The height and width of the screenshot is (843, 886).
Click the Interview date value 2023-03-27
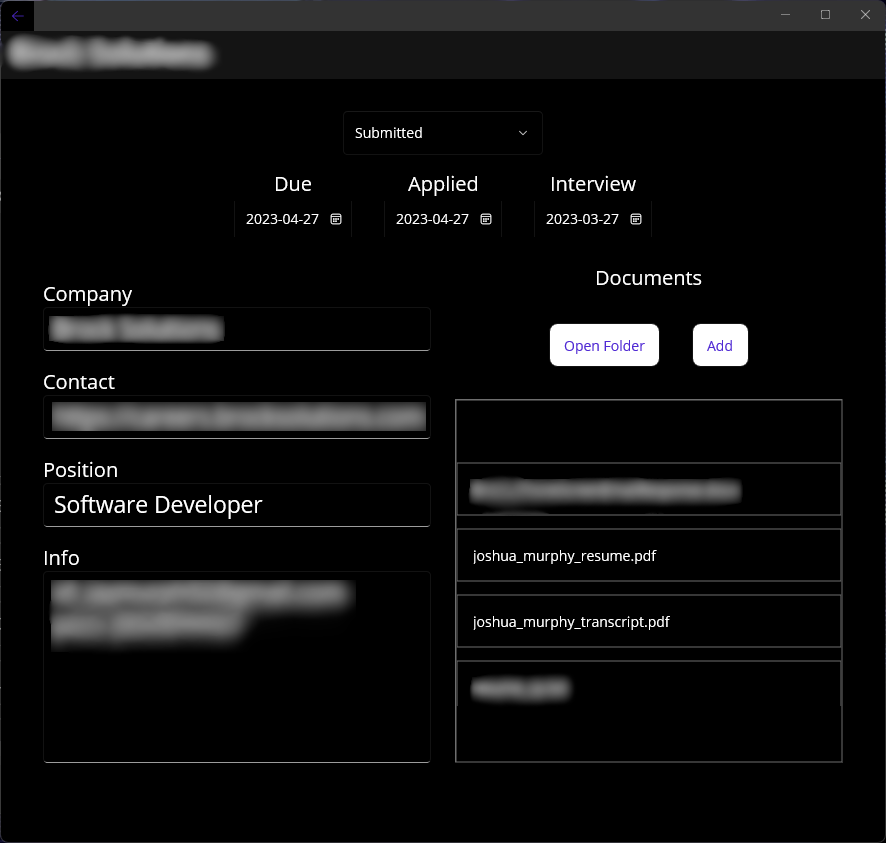582,218
